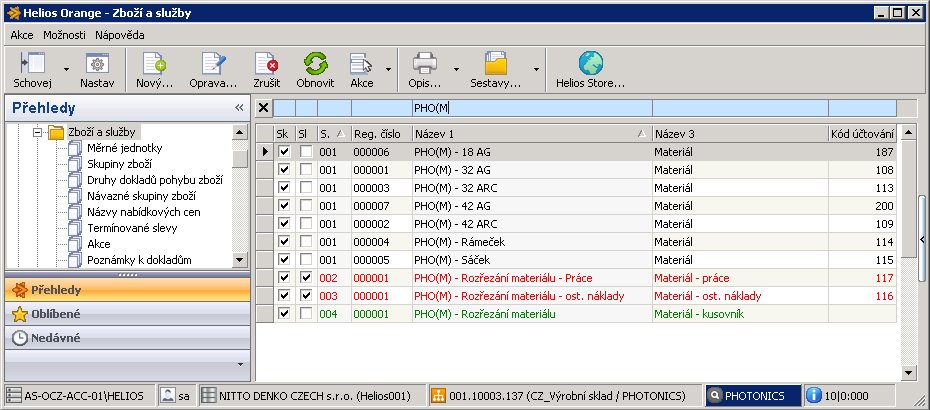Click the database company grid icon
Image resolution: width=930 pixels, height=410 pixels.
click(x=207, y=396)
